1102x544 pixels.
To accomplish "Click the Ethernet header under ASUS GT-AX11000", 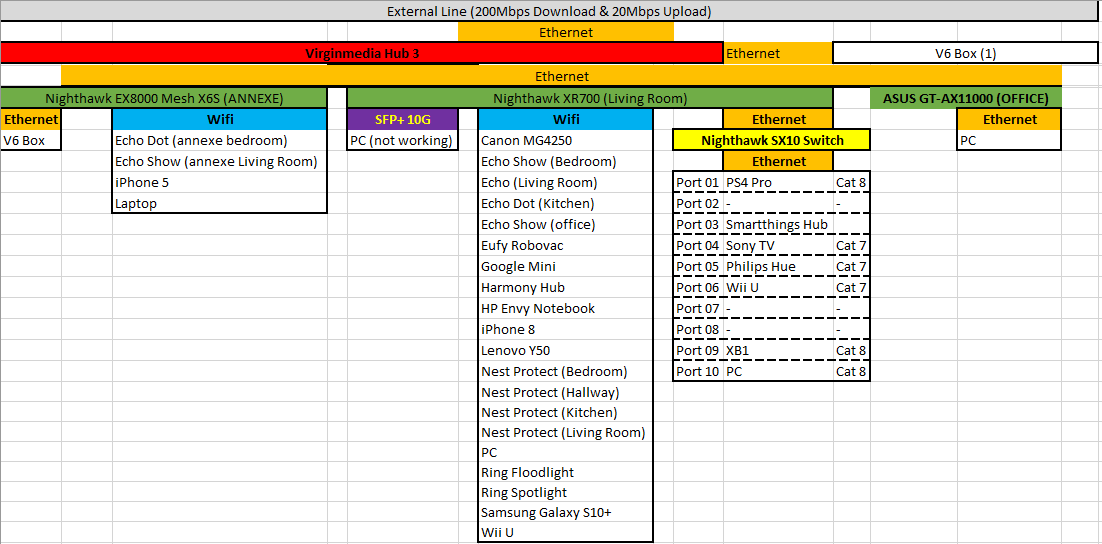I will pos(1009,119).
